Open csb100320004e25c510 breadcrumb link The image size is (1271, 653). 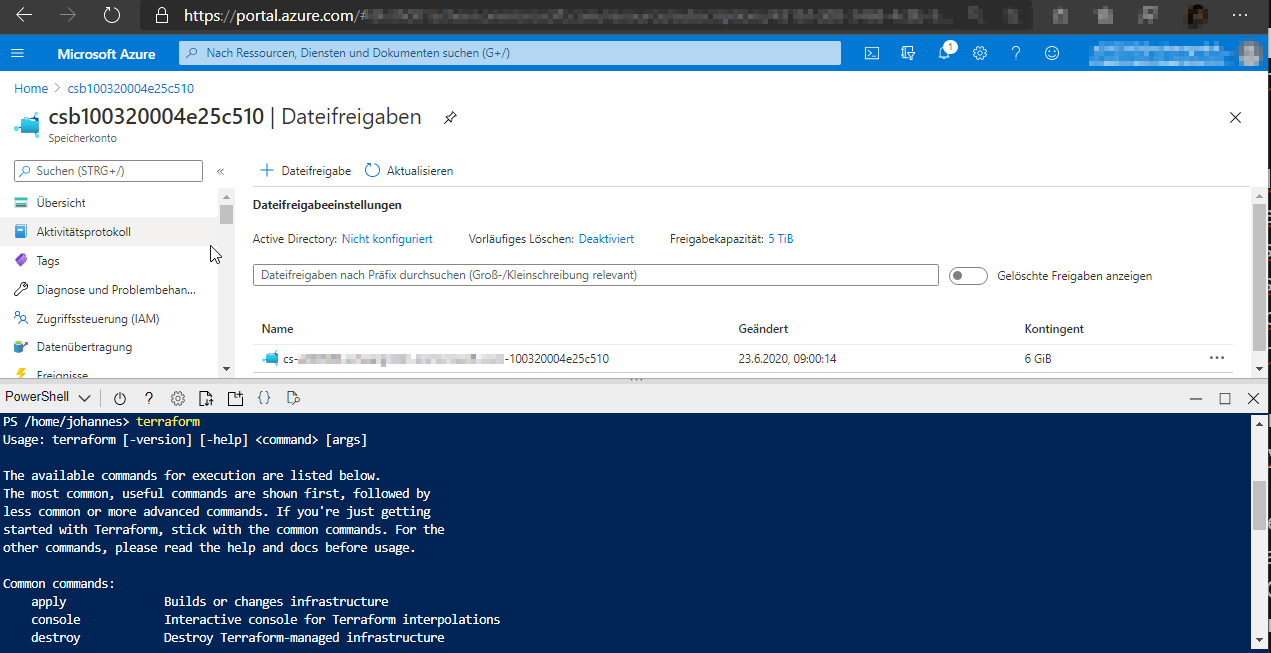tap(131, 89)
